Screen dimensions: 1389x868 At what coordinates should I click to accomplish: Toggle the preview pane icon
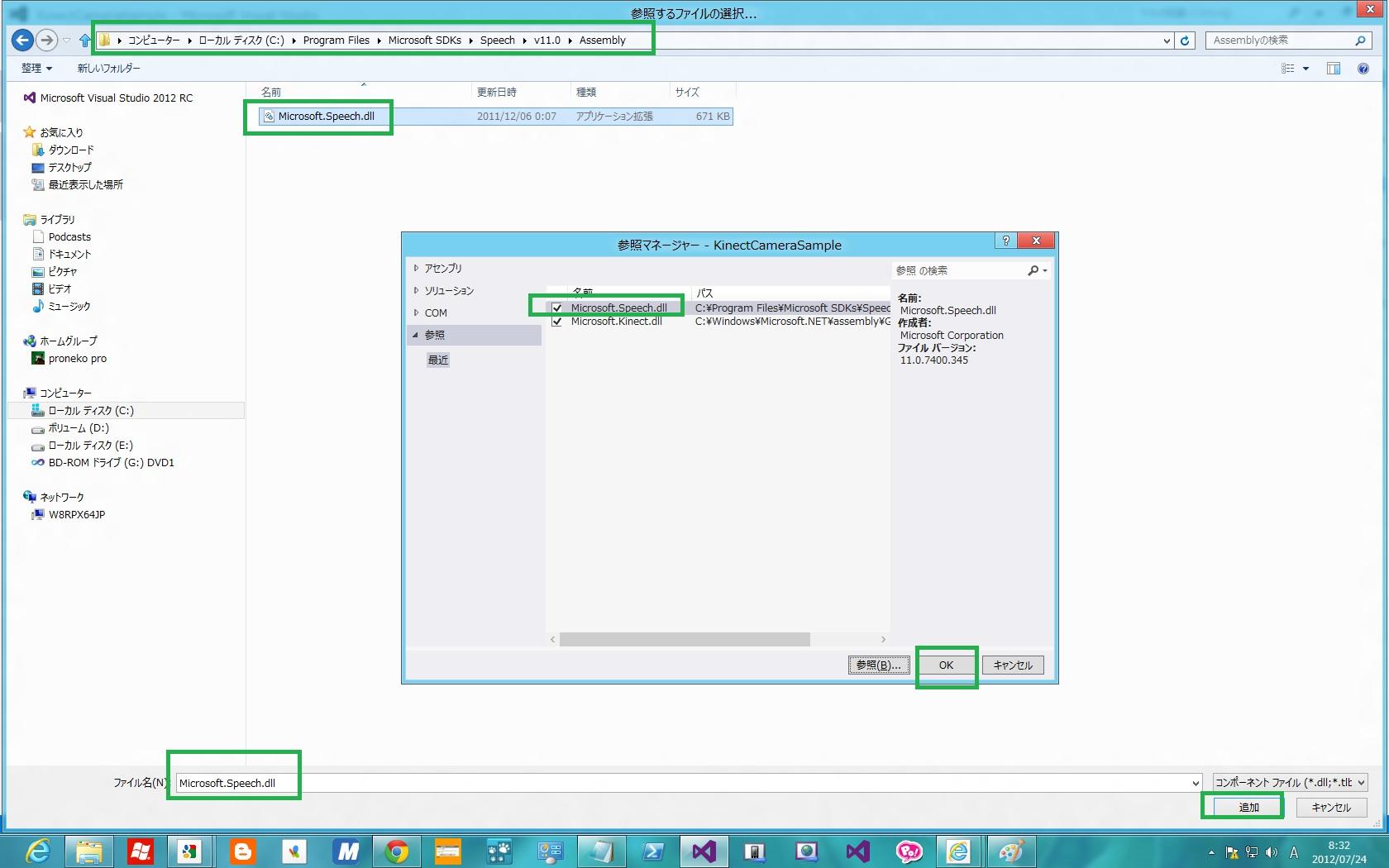[x=1334, y=69]
